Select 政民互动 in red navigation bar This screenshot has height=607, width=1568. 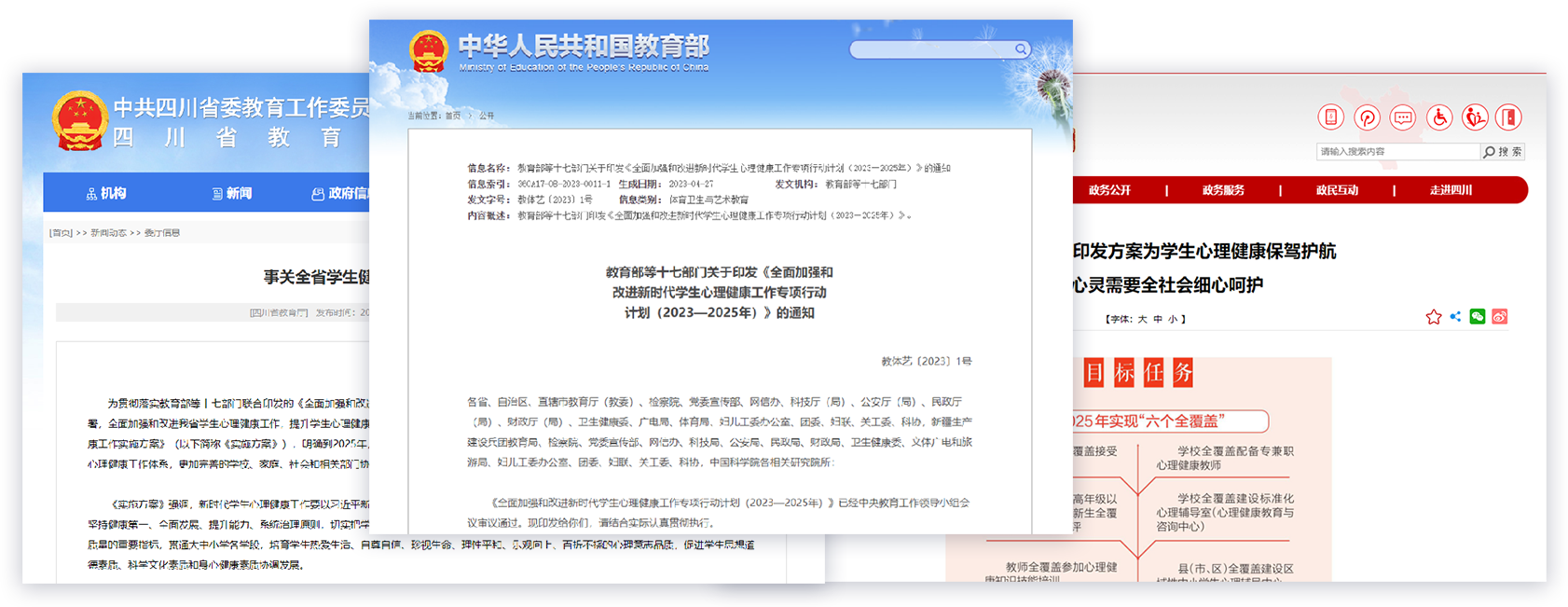[x=1337, y=190]
